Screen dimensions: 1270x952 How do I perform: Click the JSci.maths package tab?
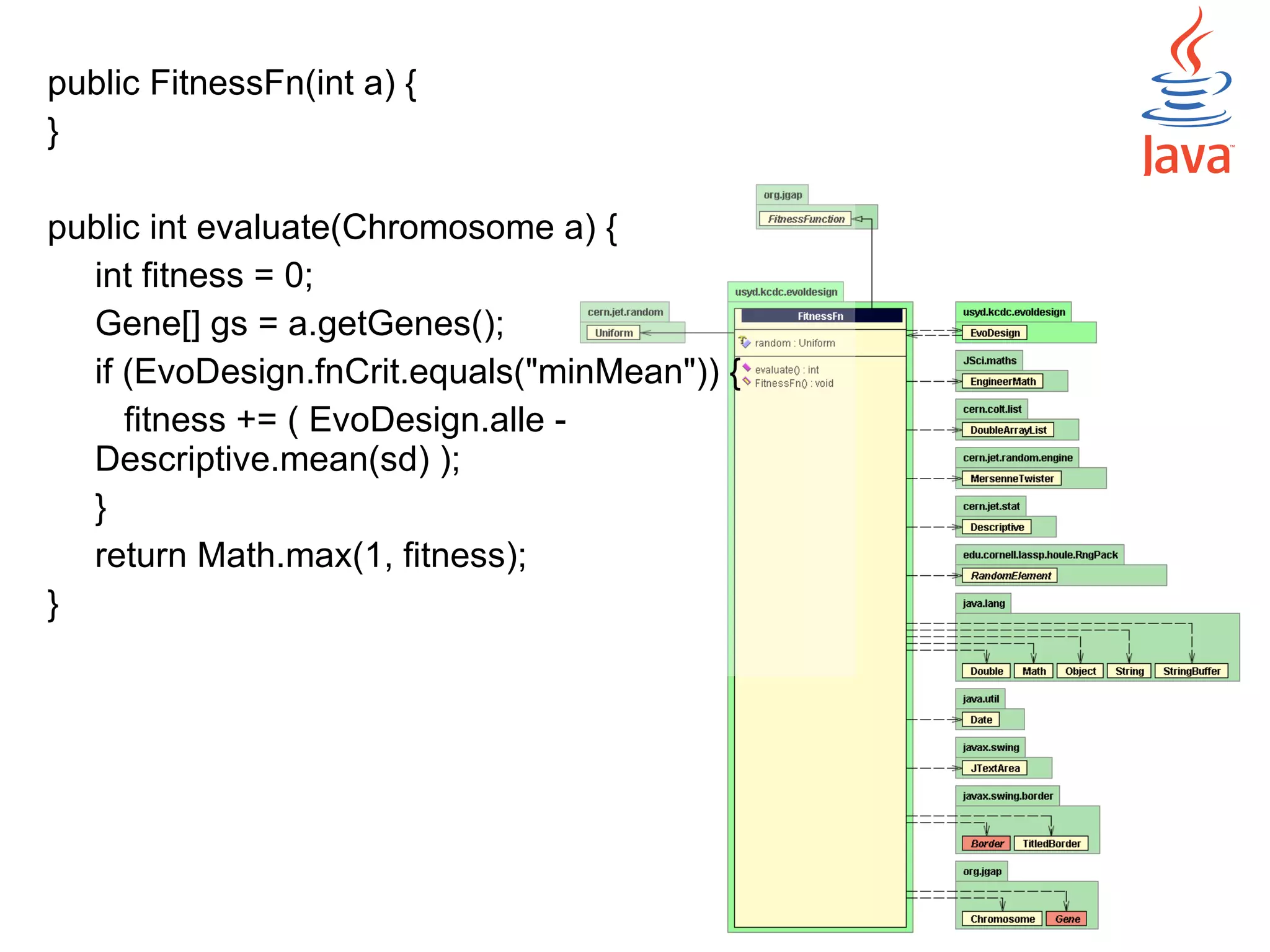pyautogui.click(x=989, y=360)
